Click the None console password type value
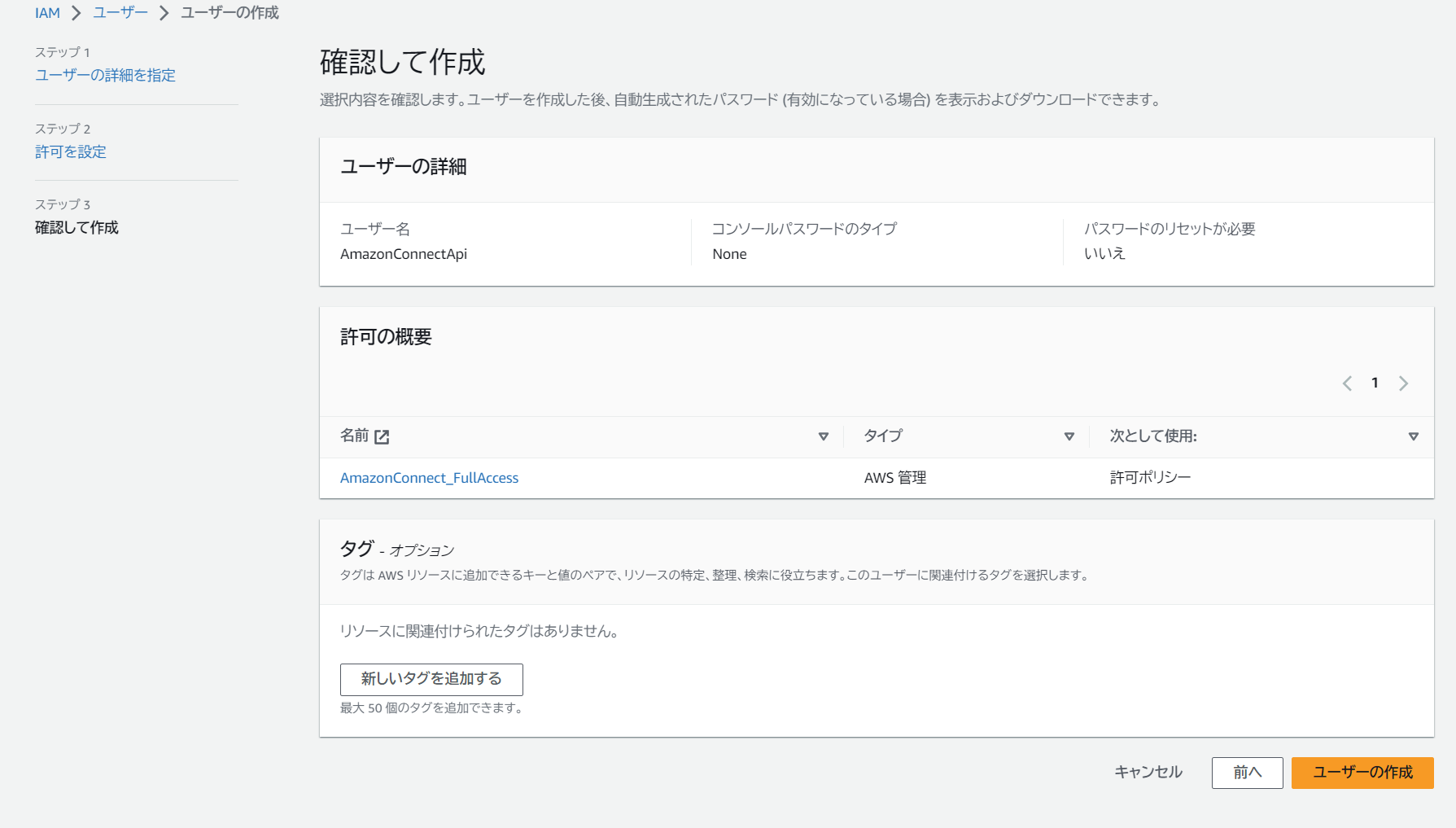 click(729, 254)
